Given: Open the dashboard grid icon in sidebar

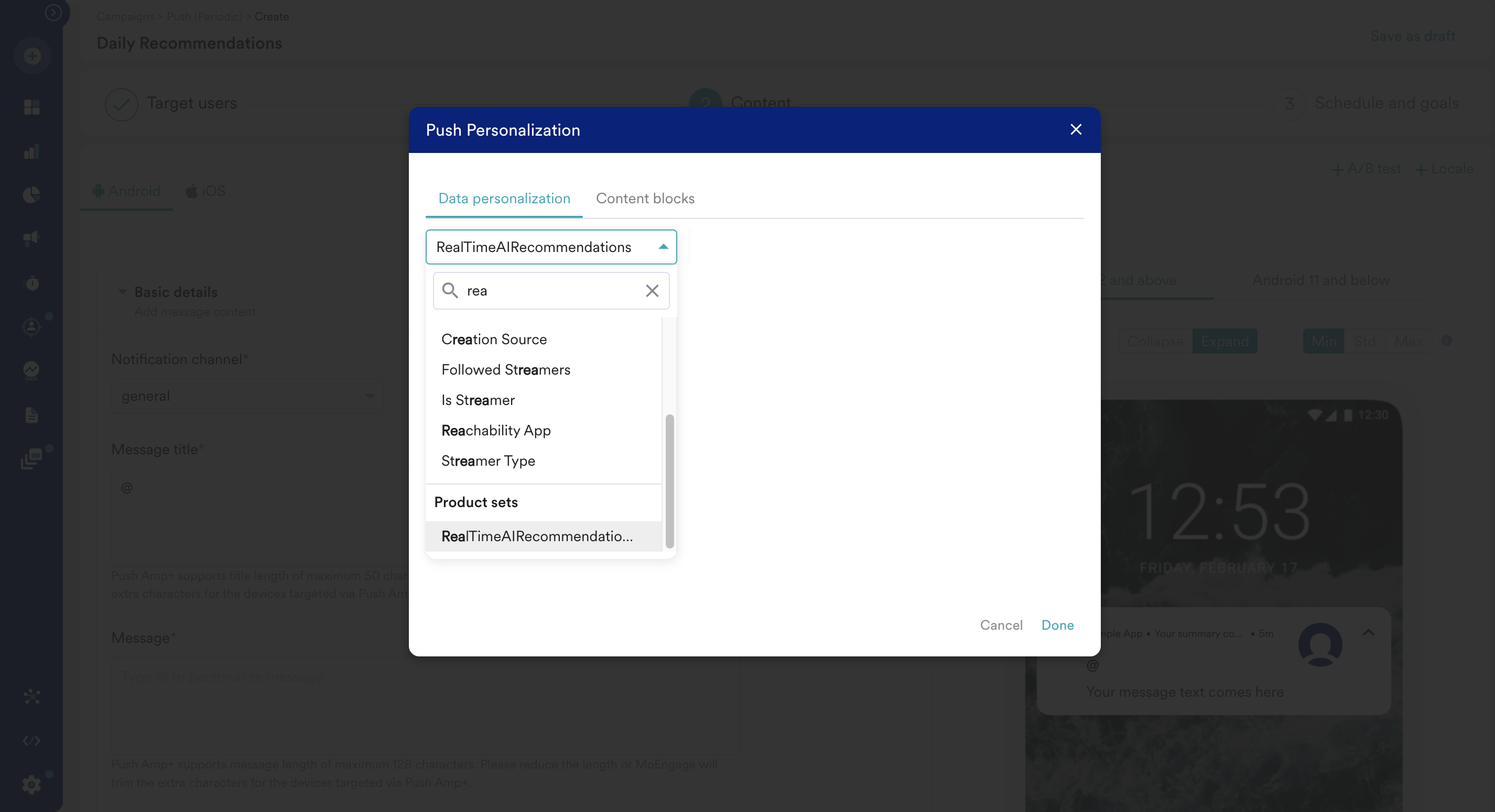Looking at the screenshot, I should (x=32, y=107).
